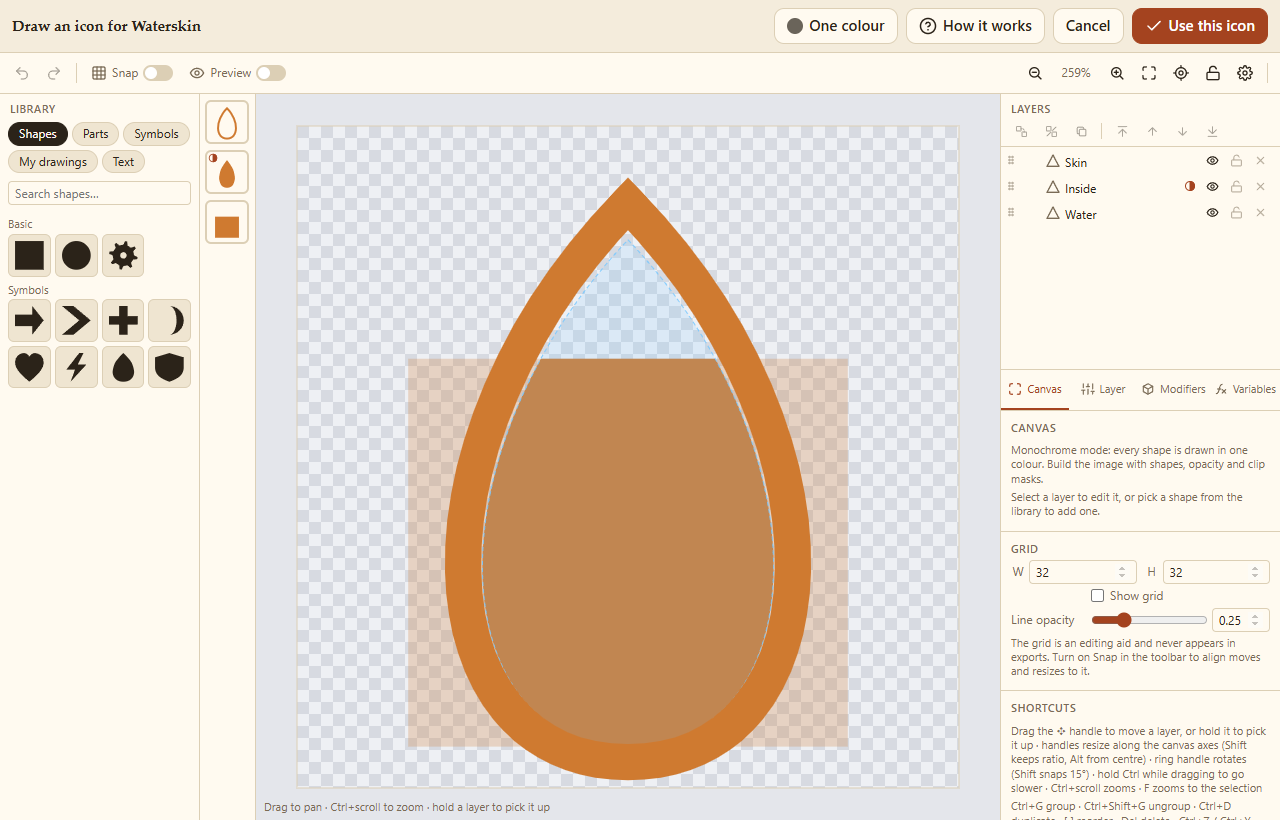Click the redo arrow icon

[x=54, y=73]
